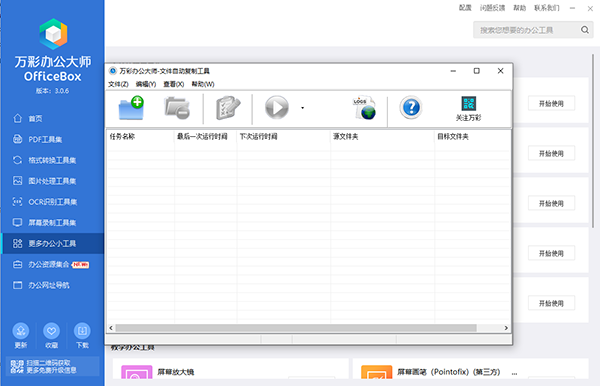Click the run task play button
This screenshot has width=600, height=386.
pos(277,107)
